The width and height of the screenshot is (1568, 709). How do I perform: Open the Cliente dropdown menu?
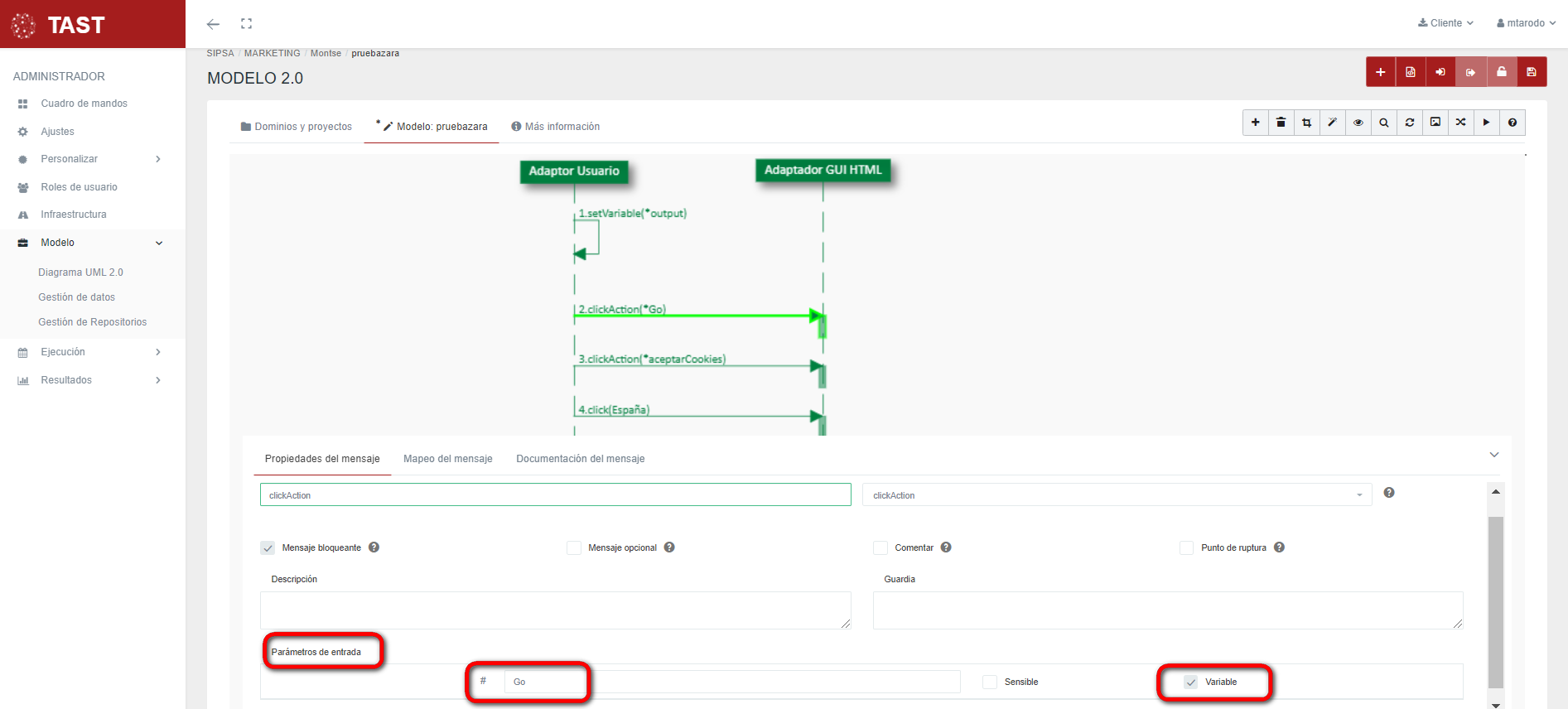click(1445, 23)
